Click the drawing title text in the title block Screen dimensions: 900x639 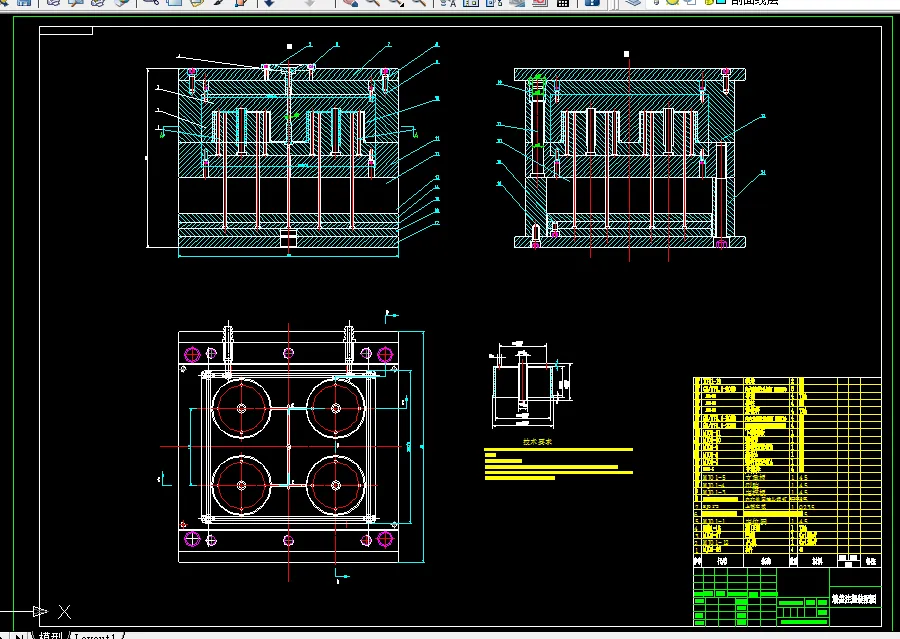[855, 599]
